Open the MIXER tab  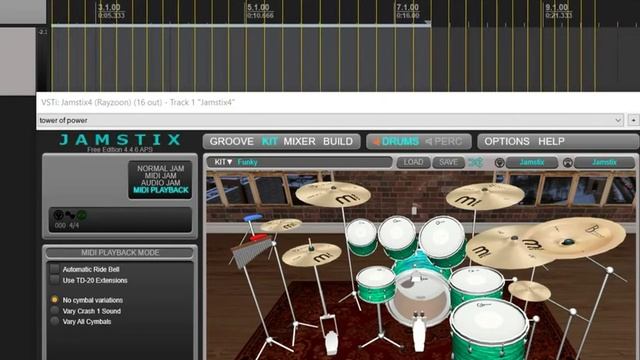pyautogui.click(x=300, y=141)
